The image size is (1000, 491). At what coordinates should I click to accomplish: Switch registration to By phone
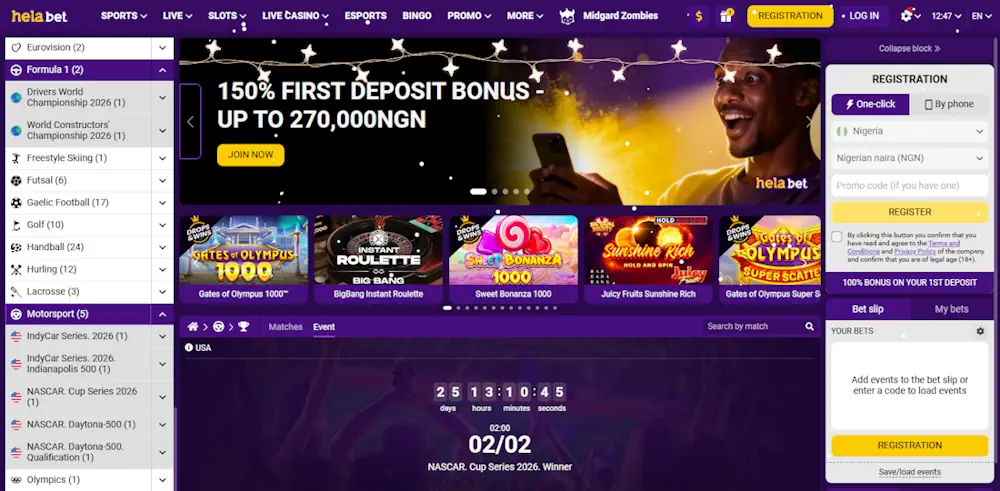click(949, 104)
